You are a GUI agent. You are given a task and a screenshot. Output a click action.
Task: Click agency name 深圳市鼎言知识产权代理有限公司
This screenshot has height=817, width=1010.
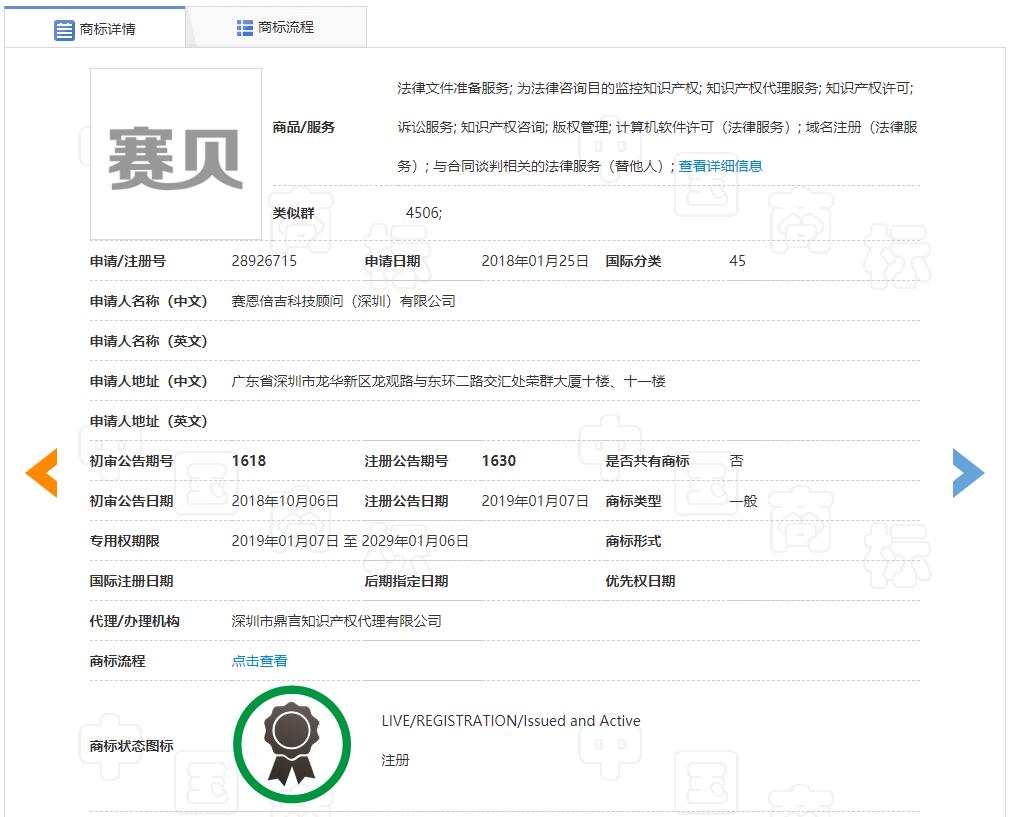[x=336, y=621]
